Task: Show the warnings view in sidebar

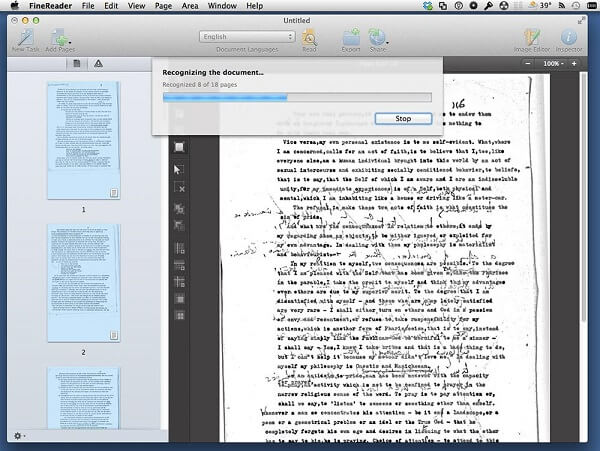Action: (x=98, y=64)
